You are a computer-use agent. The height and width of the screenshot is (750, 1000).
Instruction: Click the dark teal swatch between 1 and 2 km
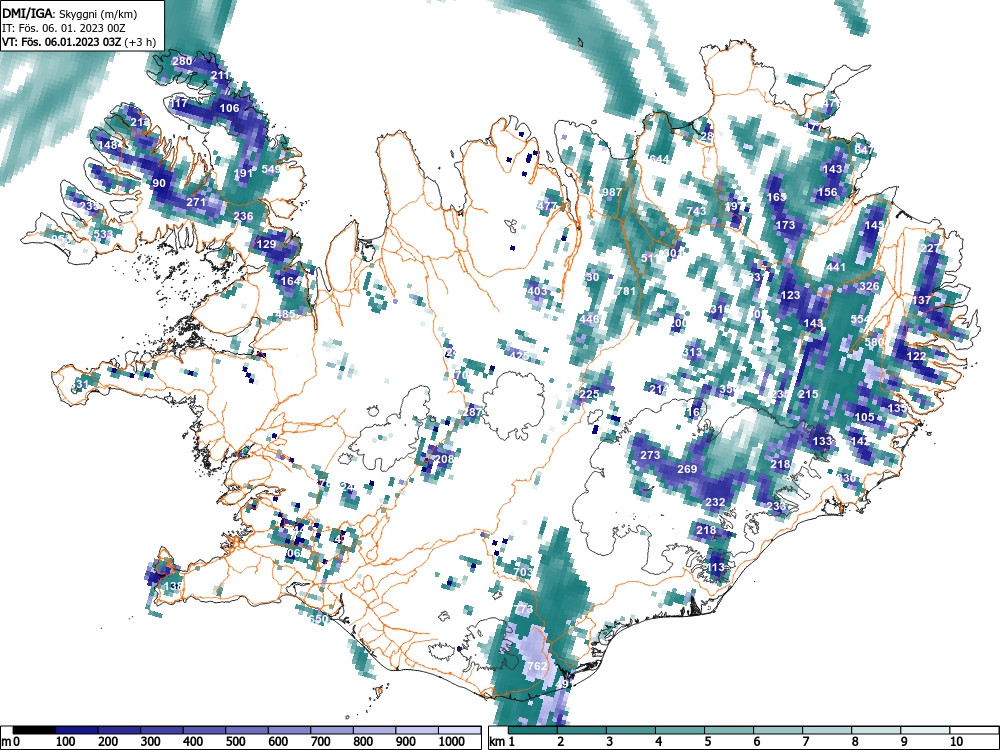(x=533, y=730)
